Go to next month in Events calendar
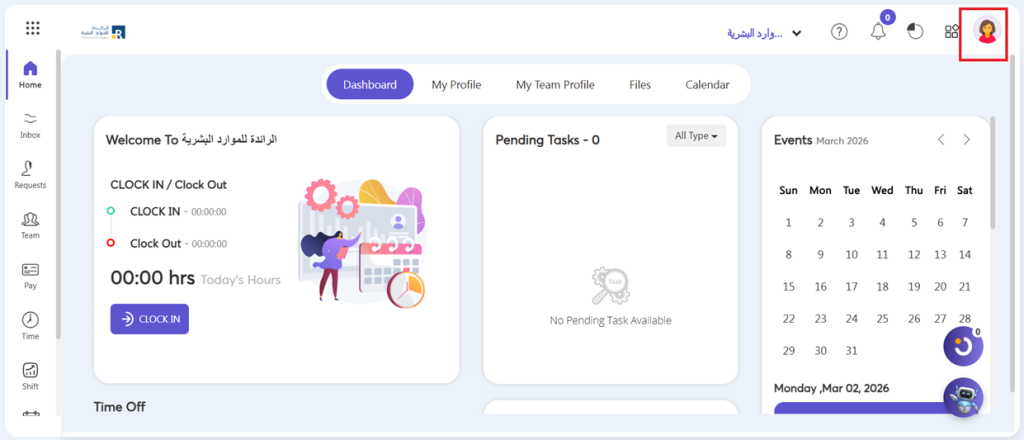 [x=966, y=140]
